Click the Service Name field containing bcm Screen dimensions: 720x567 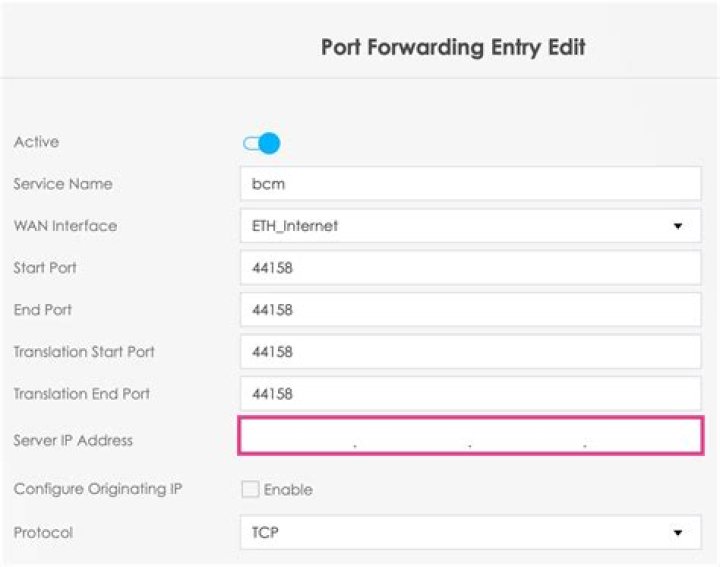pyautogui.click(x=470, y=185)
